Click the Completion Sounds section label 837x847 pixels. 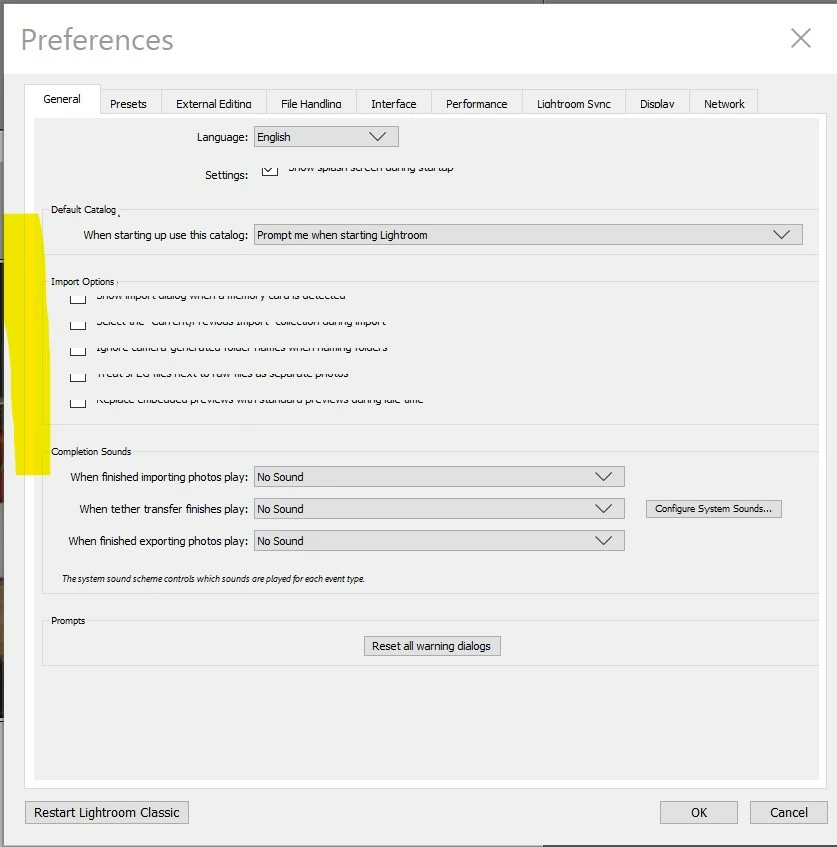click(x=91, y=452)
